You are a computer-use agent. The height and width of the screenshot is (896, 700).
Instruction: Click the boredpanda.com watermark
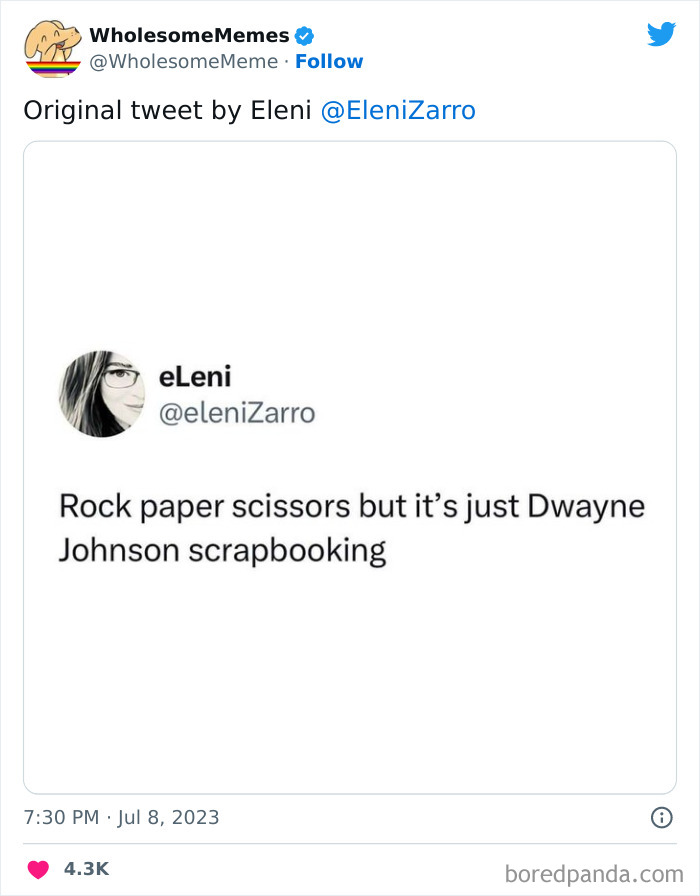click(x=593, y=873)
